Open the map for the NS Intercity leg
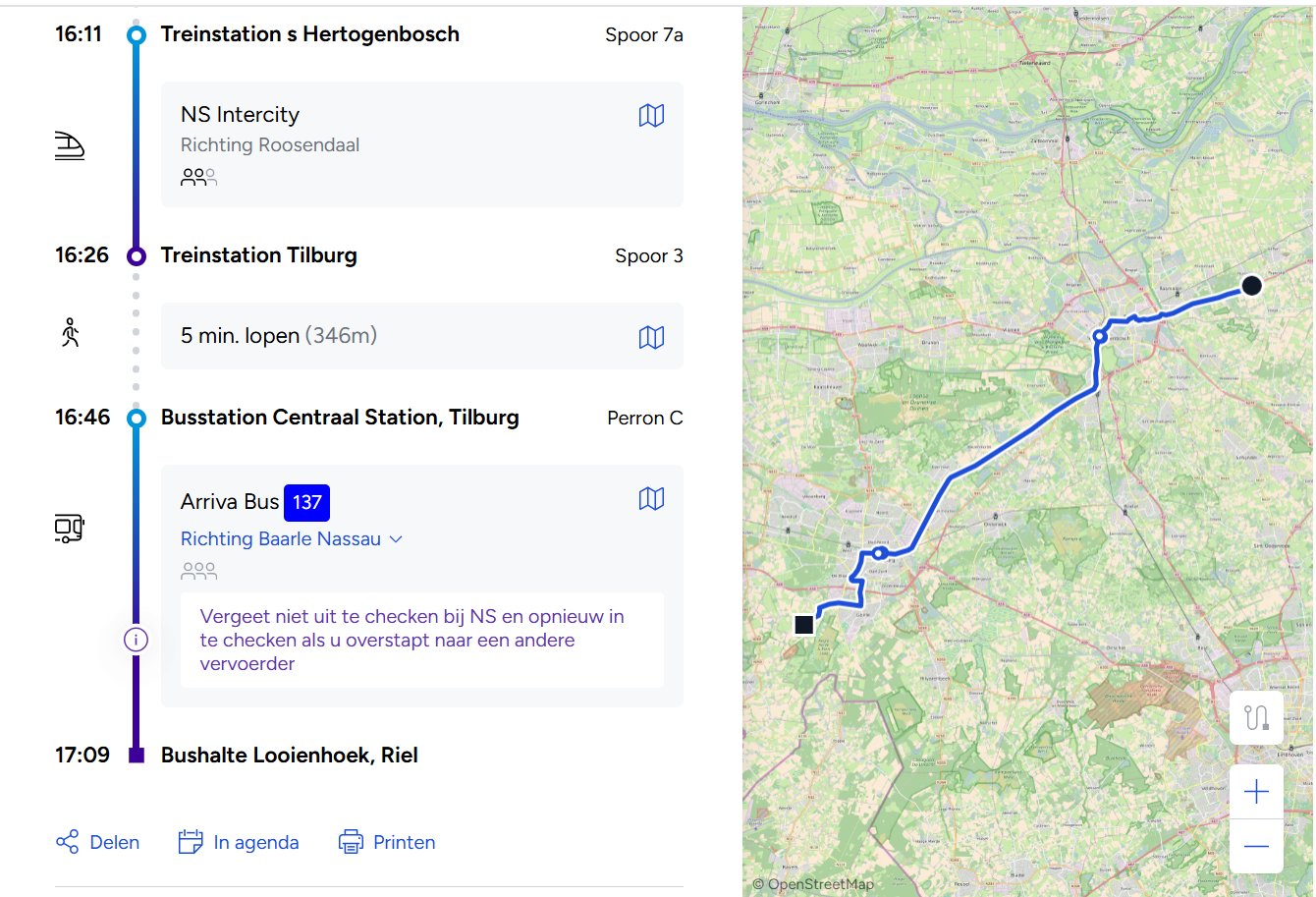Image resolution: width=1316 pixels, height=897 pixels. pyautogui.click(x=651, y=116)
